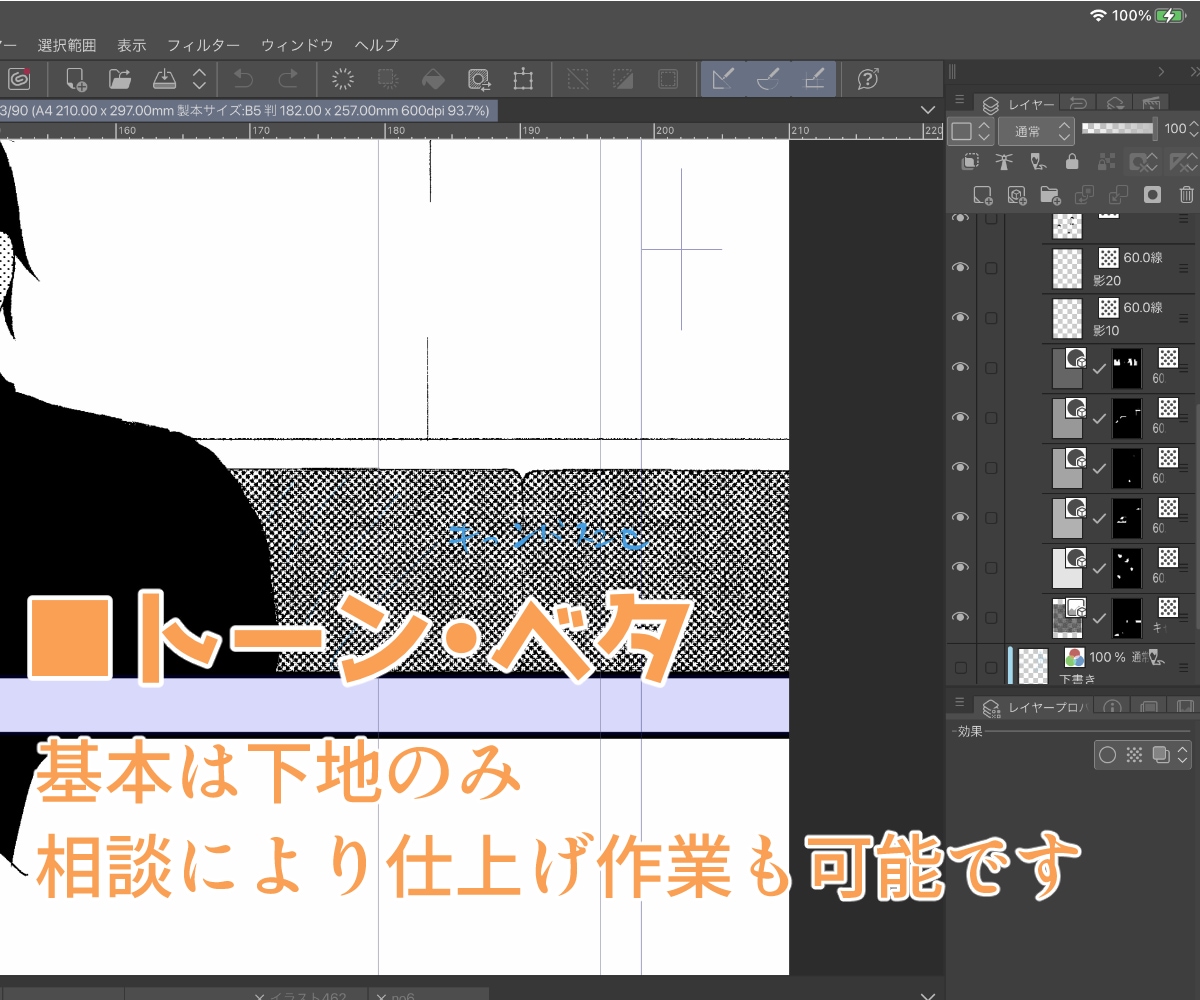Viewport: 1200px width, 1000px height.
Task: Click the Layer Color effect icon
Action: 1160,755
